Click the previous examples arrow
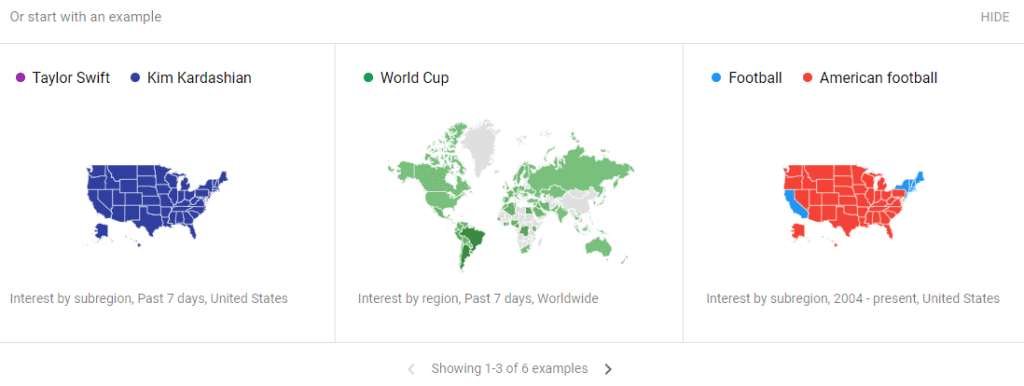The image size is (1024, 386). [411, 369]
